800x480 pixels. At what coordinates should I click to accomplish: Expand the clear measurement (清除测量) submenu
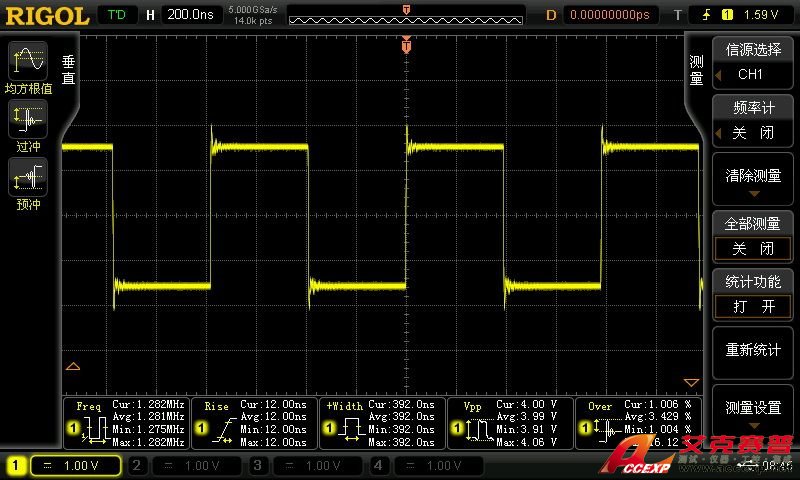click(754, 180)
